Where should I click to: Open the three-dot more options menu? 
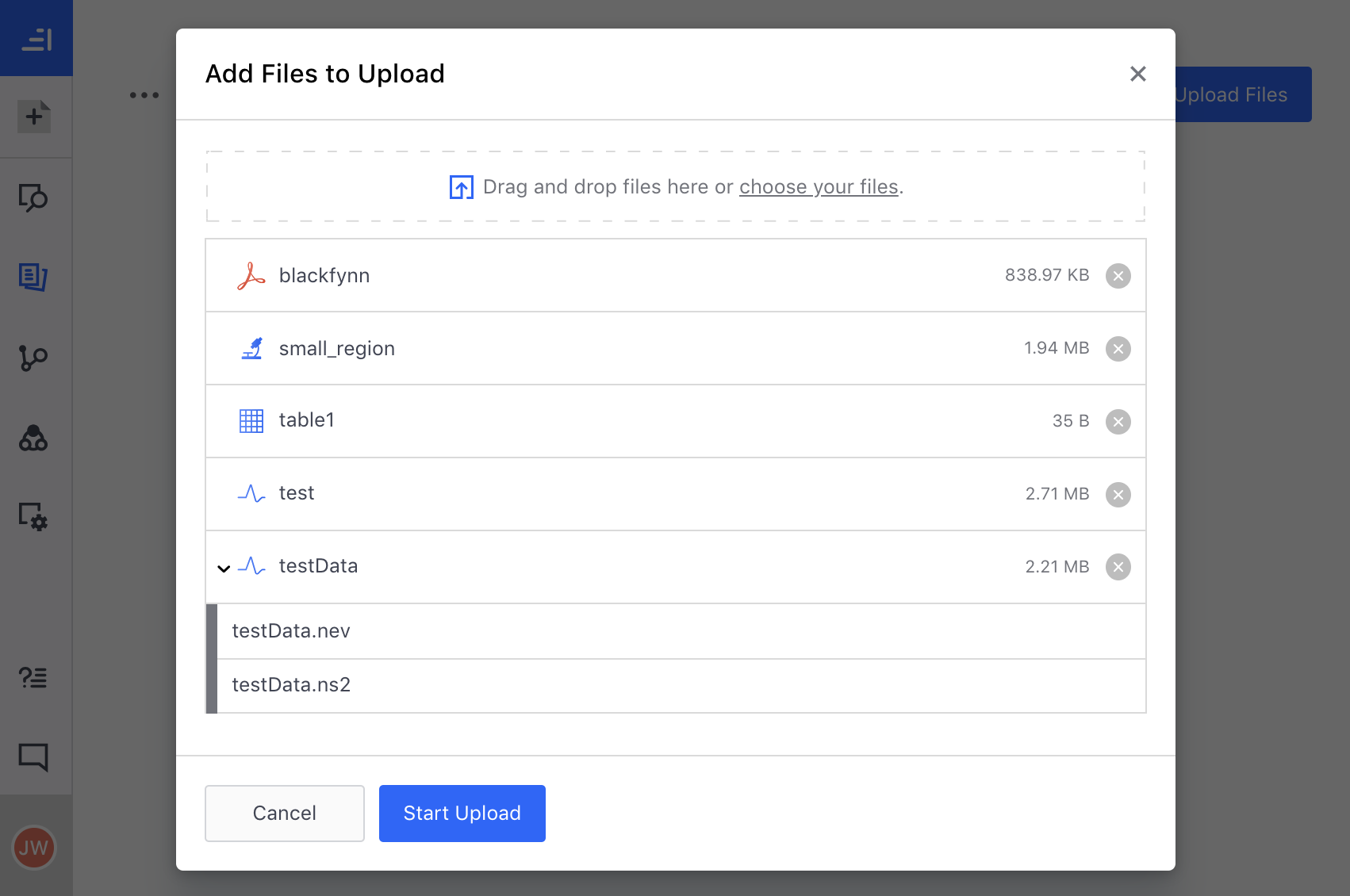(144, 95)
